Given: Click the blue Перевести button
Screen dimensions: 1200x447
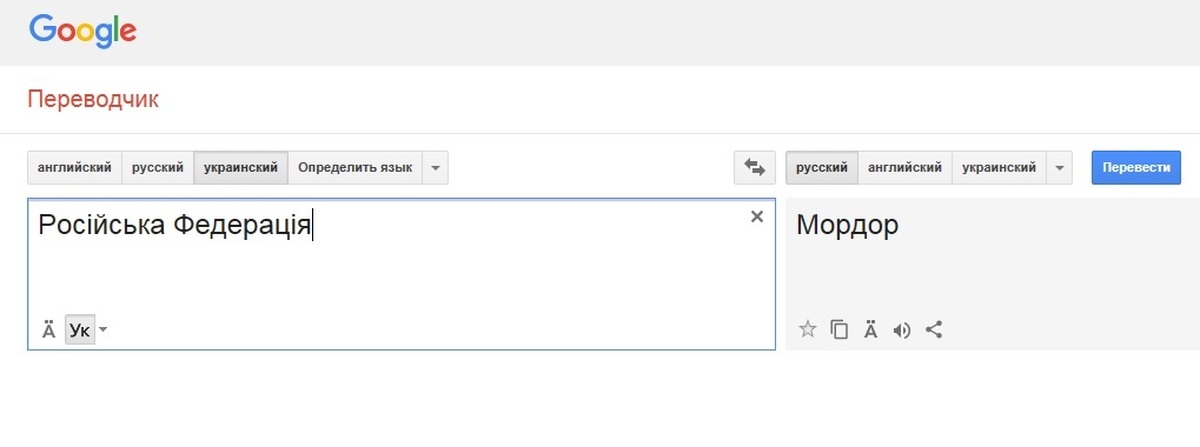Looking at the screenshot, I should [1136, 168].
